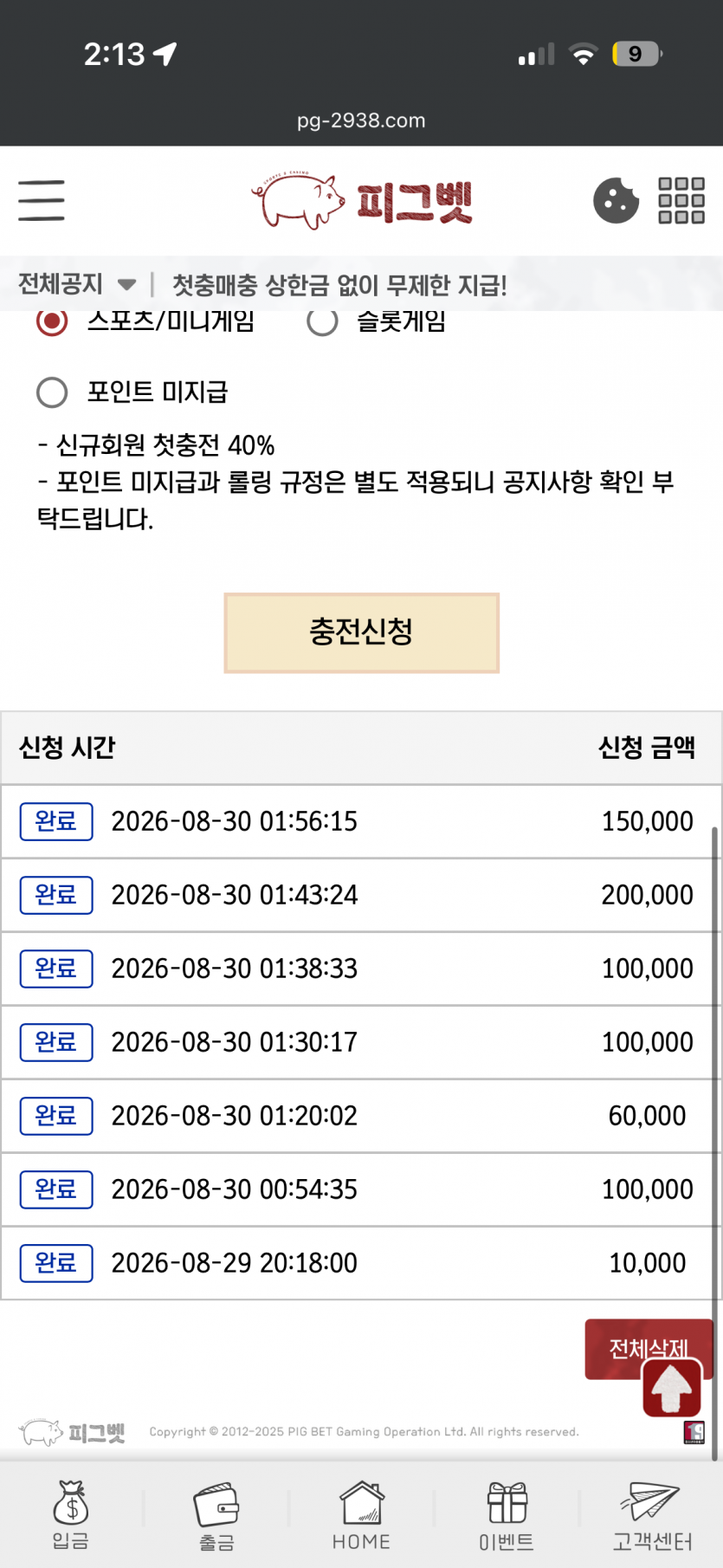Viewport: 723px width, 1568px height.
Task: Expand the 전체공지 dropdown arrow
Action: (126, 284)
